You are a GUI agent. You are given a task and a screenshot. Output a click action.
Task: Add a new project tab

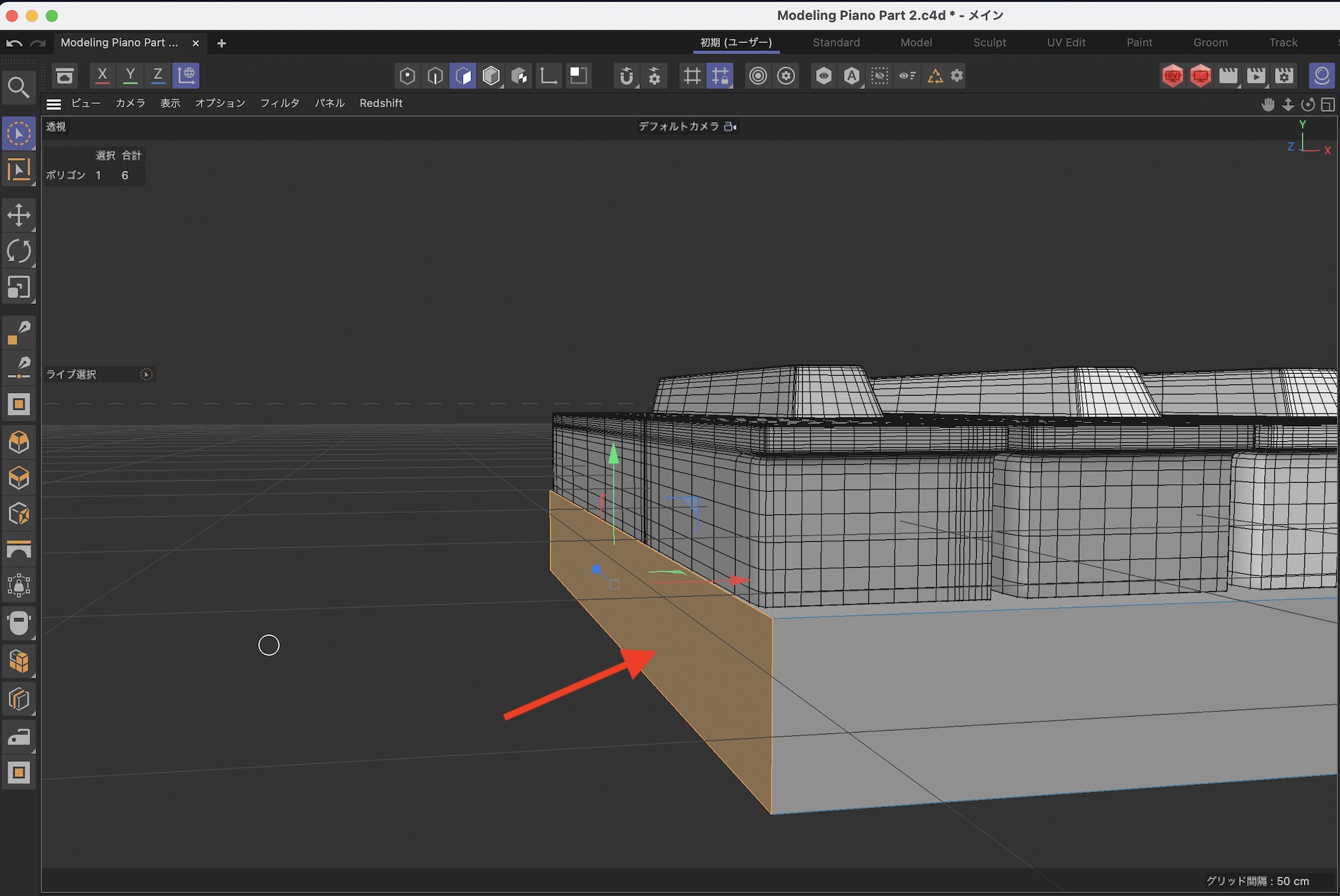point(222,43)
